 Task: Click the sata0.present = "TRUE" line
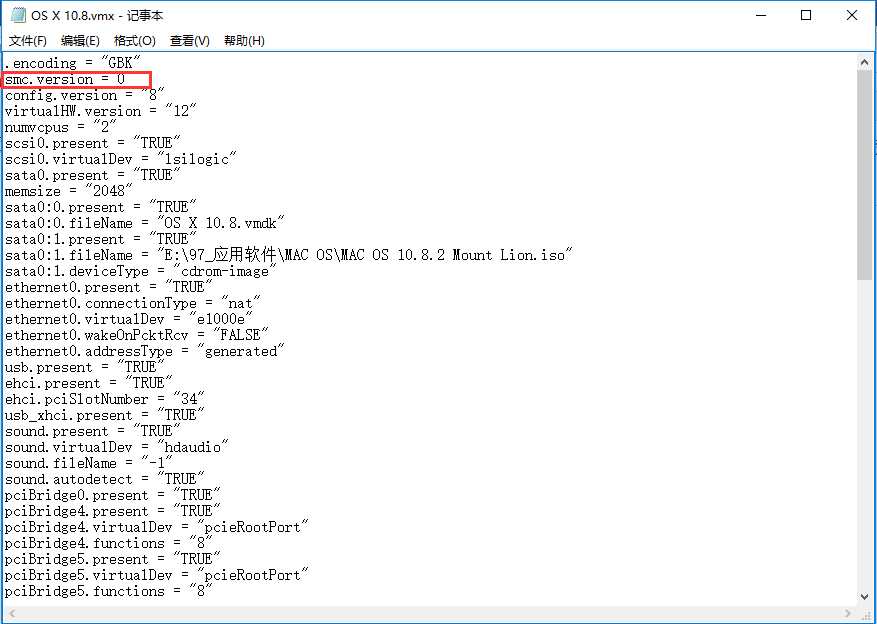(93, 175)
